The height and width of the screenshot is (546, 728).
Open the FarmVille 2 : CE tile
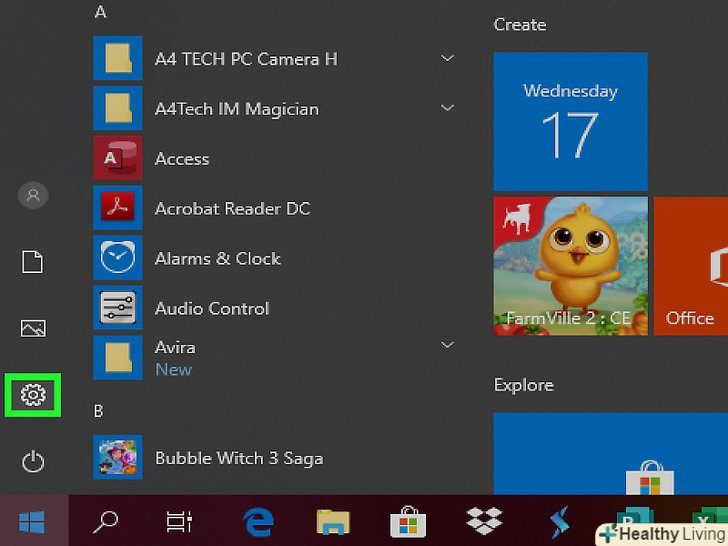click(x=570, y=265)
